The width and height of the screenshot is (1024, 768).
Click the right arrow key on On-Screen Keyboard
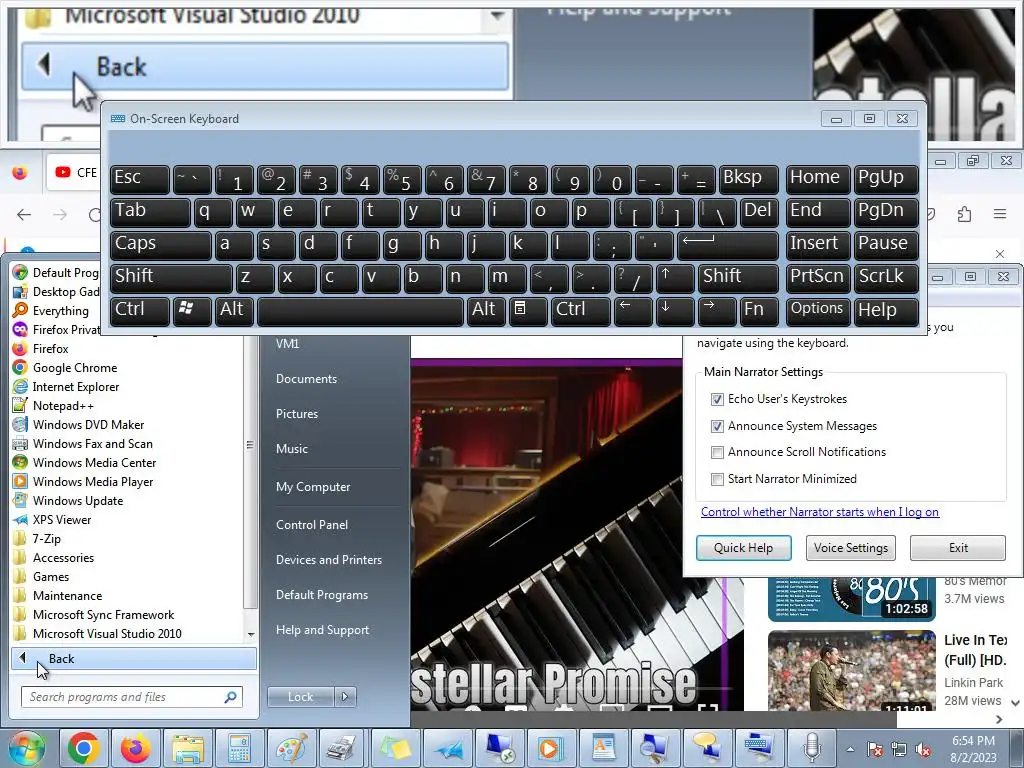pos(716,310)
